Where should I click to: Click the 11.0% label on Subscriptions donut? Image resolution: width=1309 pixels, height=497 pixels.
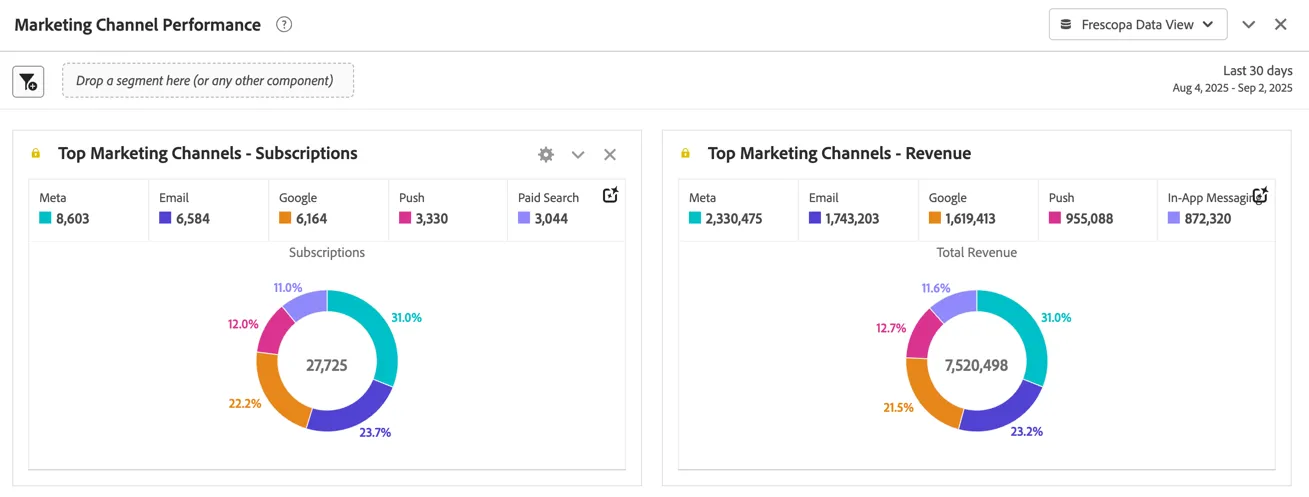[x=287, y=288]
